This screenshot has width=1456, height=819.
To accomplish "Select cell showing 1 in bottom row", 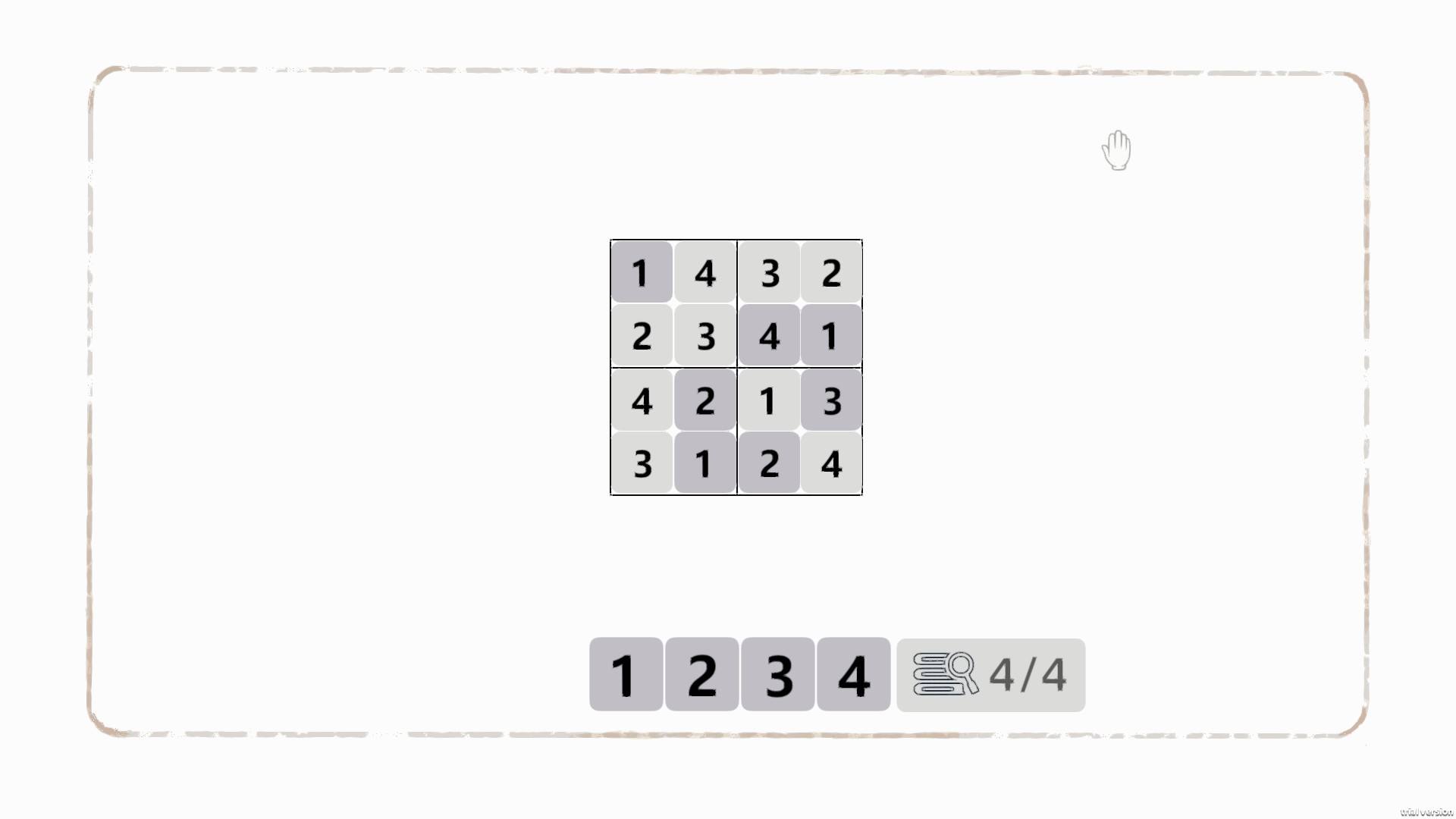I will pyautogui.click(x=705, y=462).
